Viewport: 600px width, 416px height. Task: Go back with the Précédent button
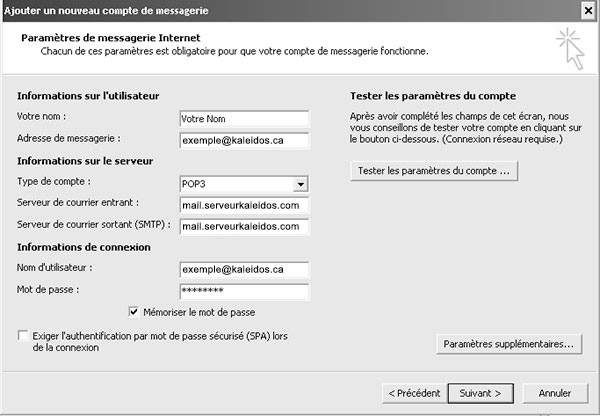coord(414,393)
